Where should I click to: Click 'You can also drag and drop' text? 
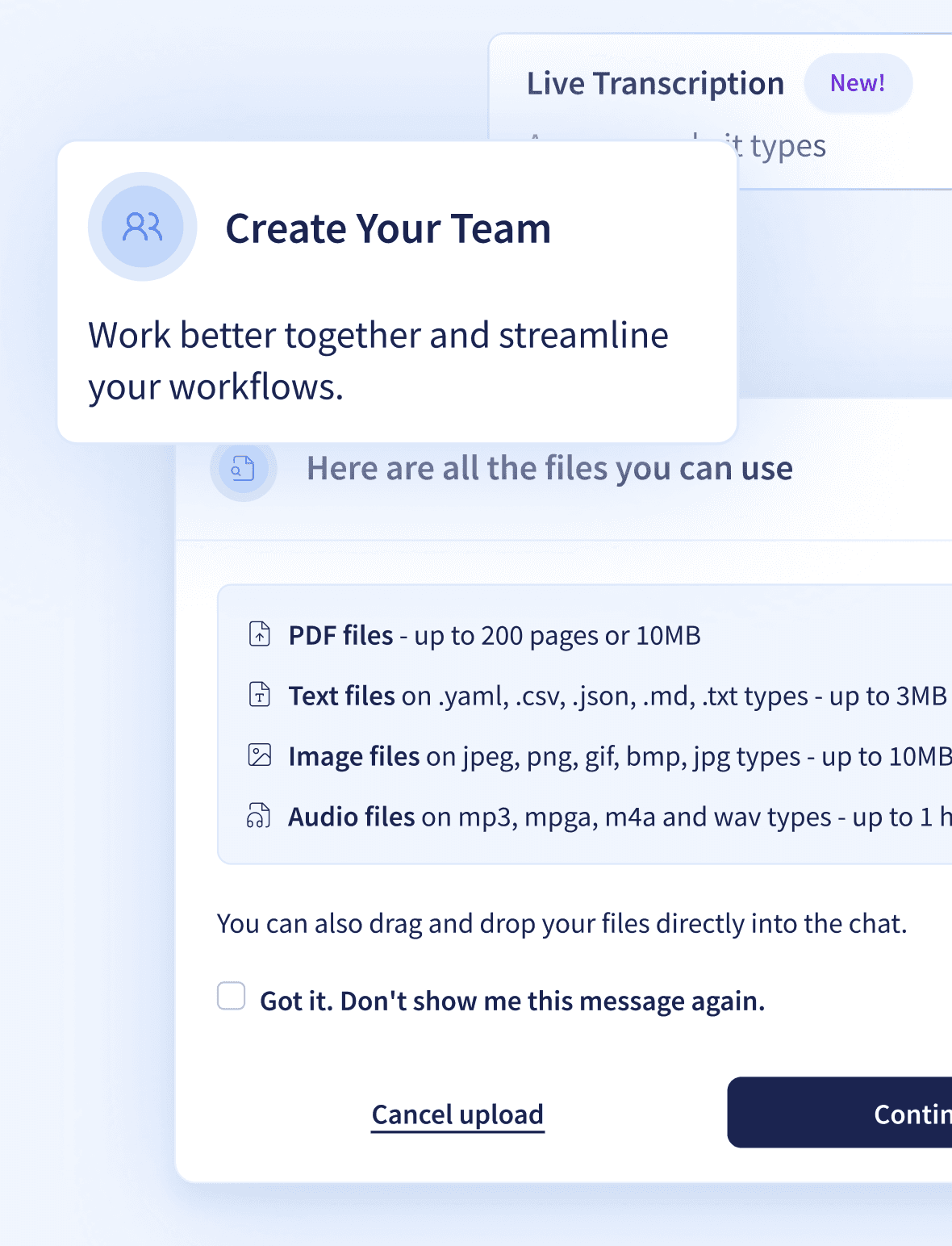(562, 924)
